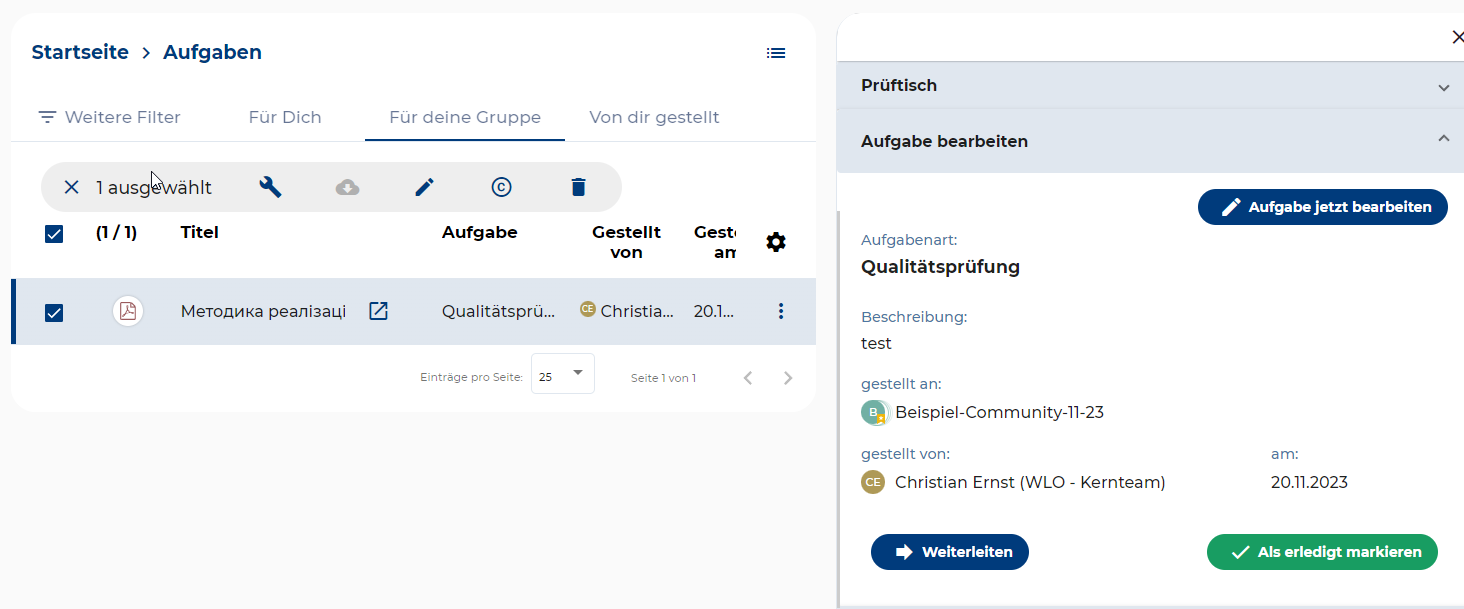
Task: Switch to the Für Dich tab
Action: (x=285, y=117)
